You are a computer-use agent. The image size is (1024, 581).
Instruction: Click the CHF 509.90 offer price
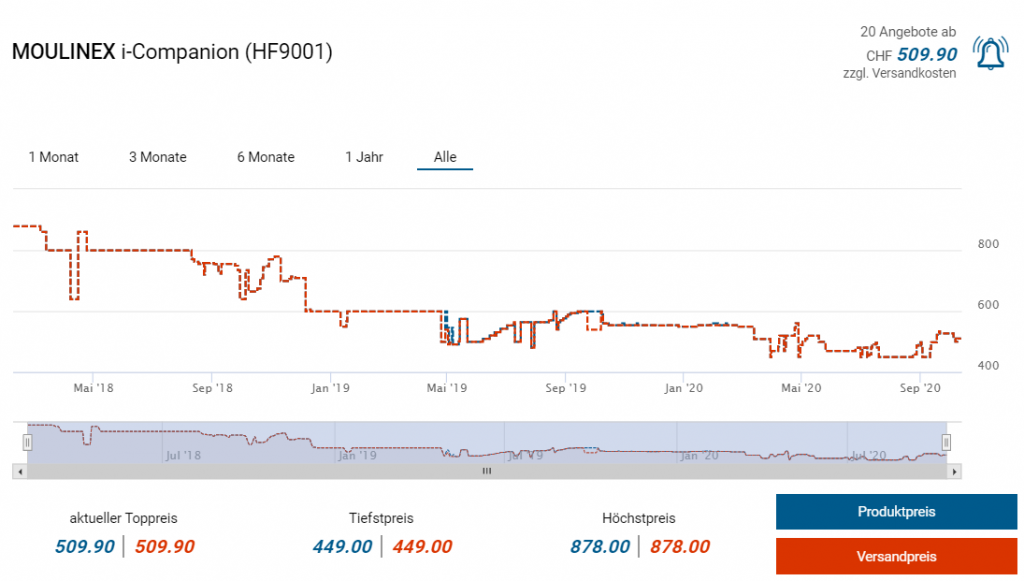[926, 55]
